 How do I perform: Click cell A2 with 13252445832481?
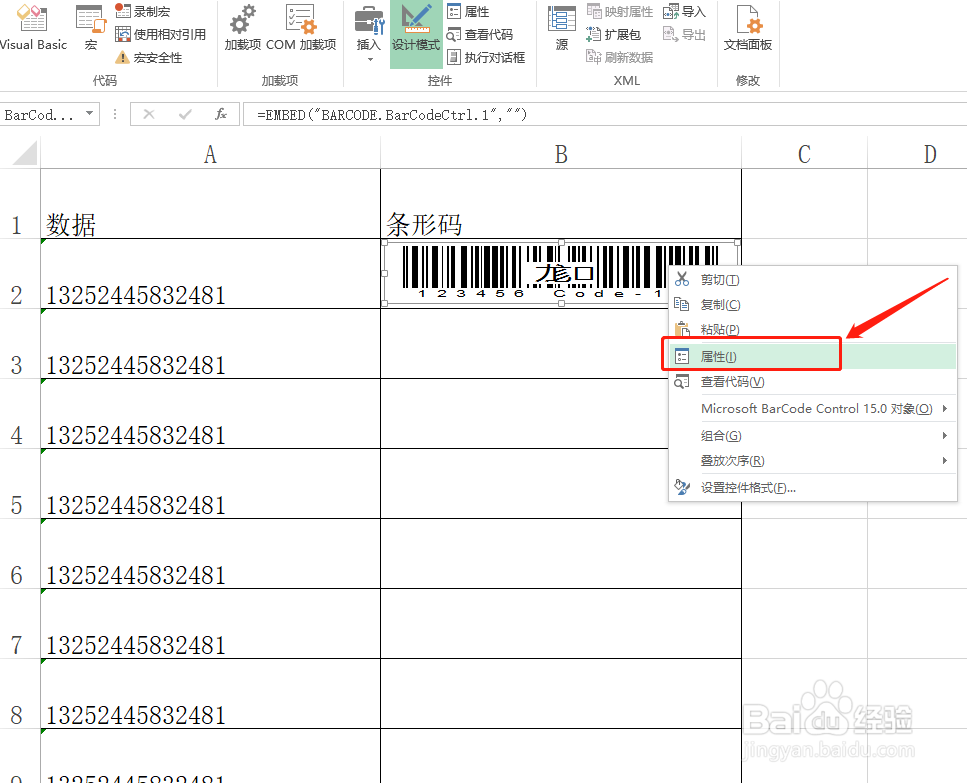tap(210, 274)
